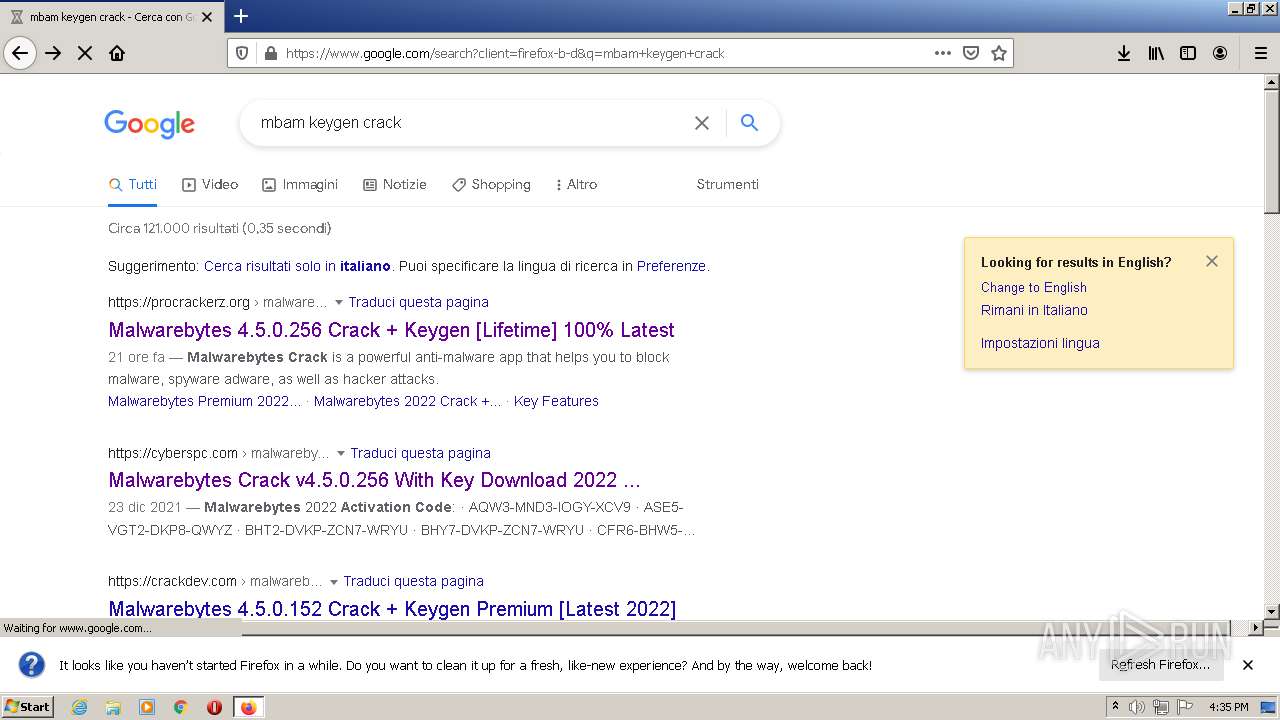Close the Refresh Firefox notification bar

tap(1247, 665)
